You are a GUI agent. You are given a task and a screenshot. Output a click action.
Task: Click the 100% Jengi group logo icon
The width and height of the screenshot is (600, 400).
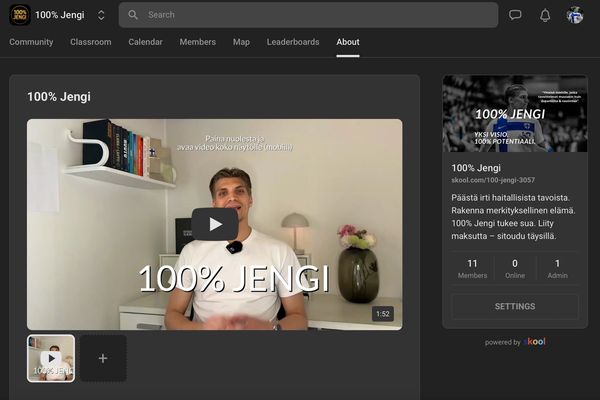tap(20, 15)
